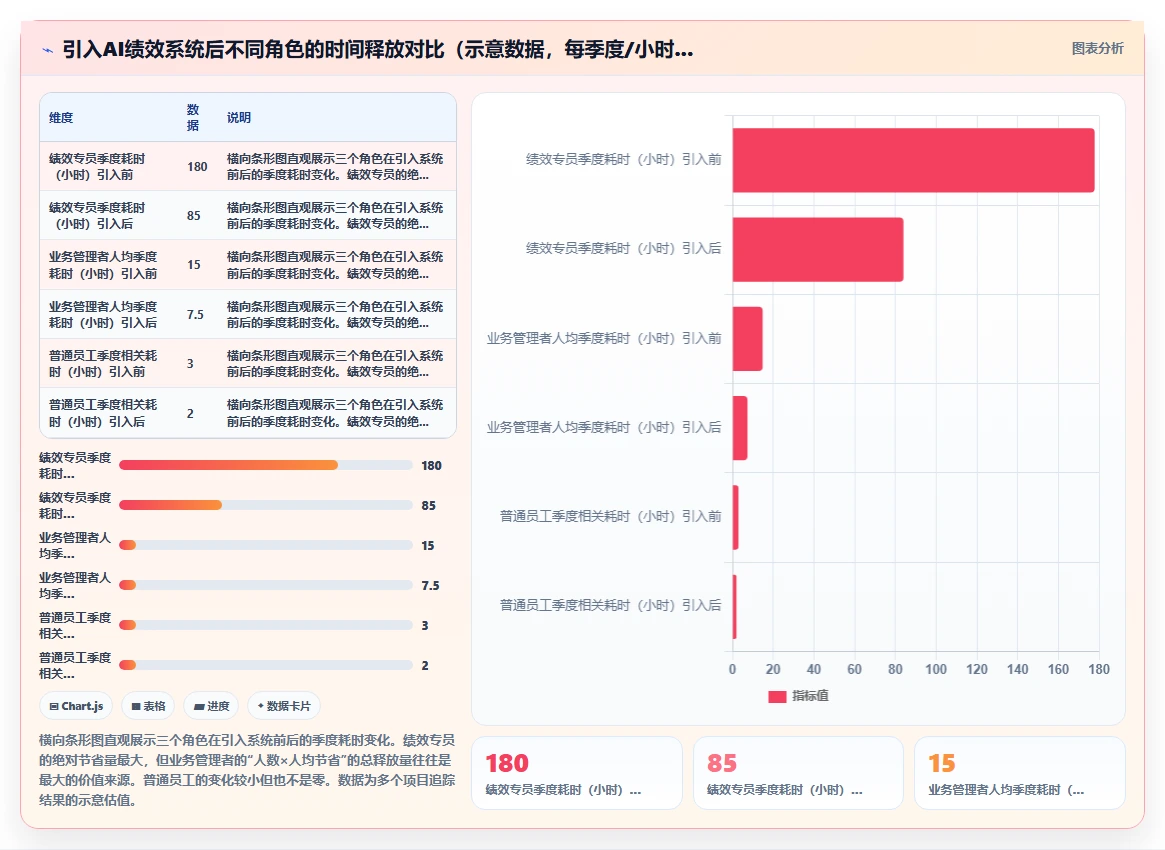1165x850 pixels.
Task: Select table row 绩效专员季度耗时 引入前
Action: point(247,166)
